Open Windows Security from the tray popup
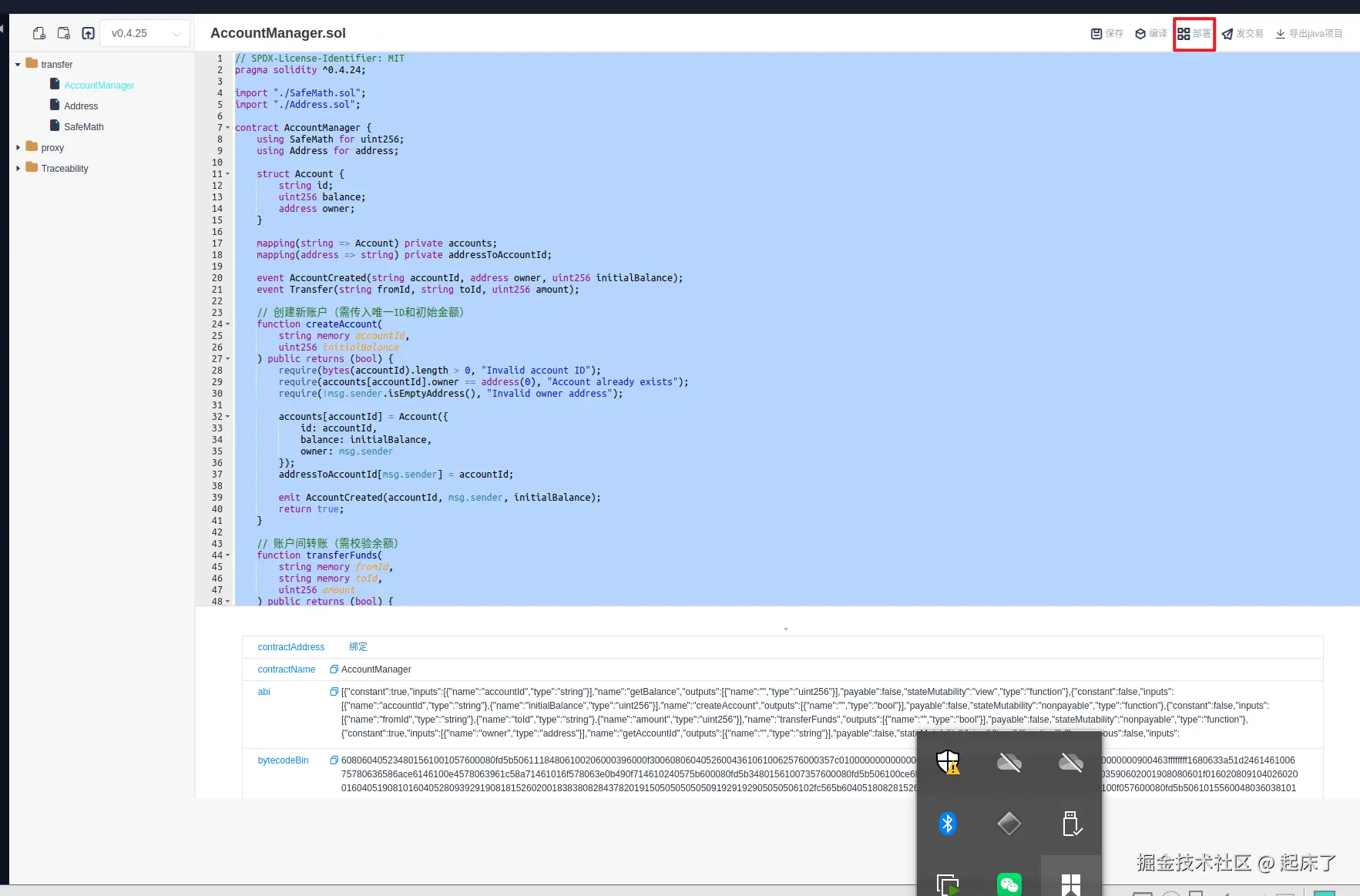 point(948,762)
